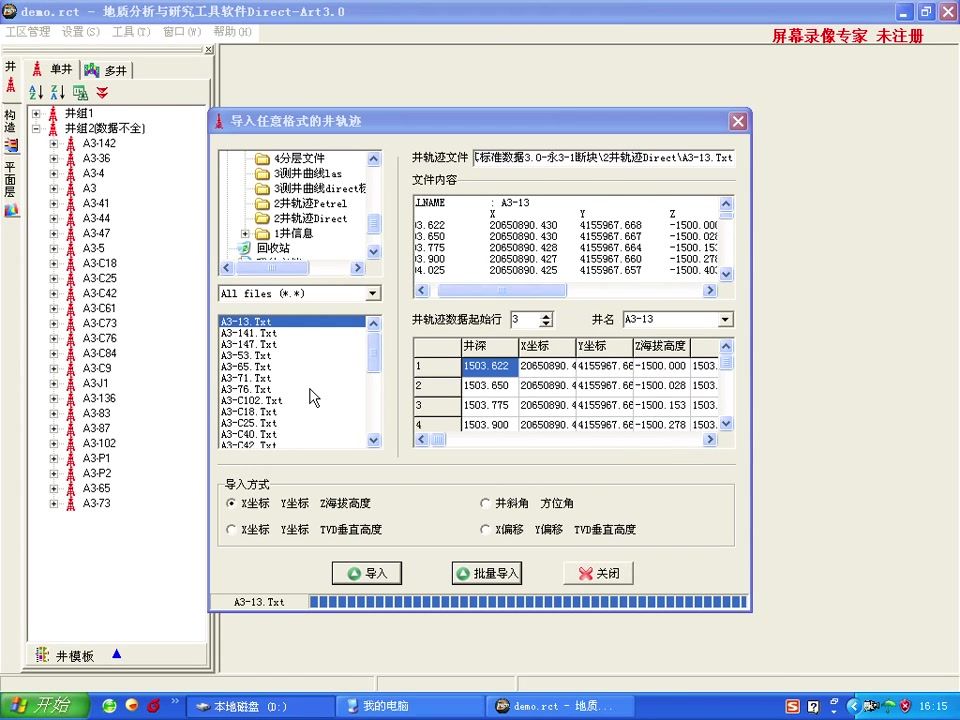
Task: Collapse the 井组2(数据不全) tree node
Action: click(x=36, y=129)
